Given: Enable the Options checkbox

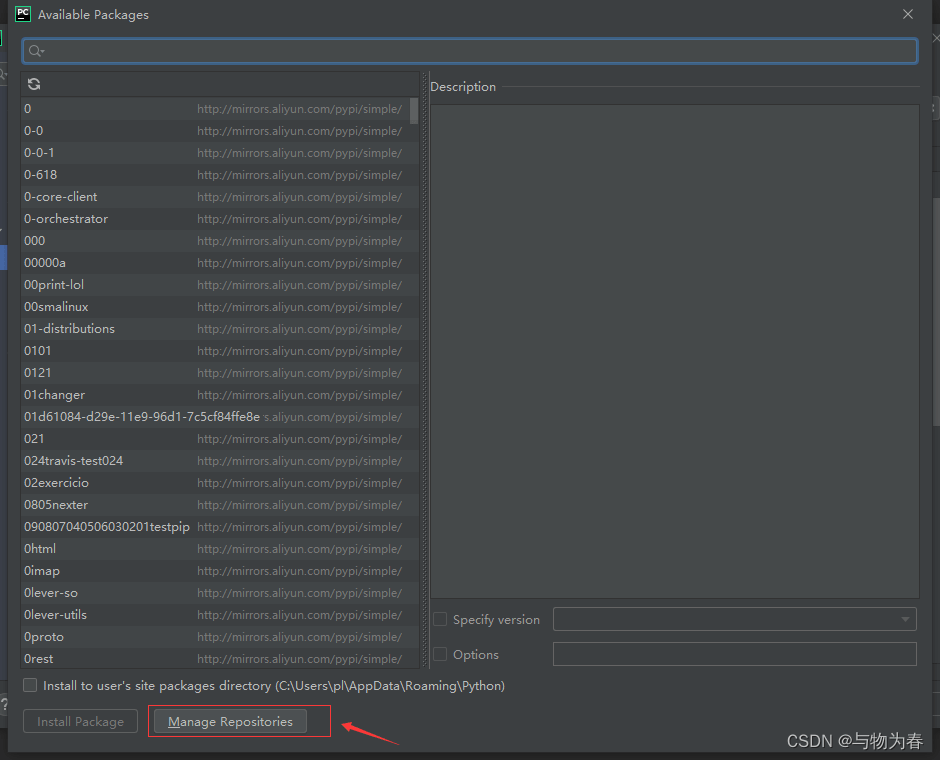Looking at the screenshot, I should (x=440, y=654).
